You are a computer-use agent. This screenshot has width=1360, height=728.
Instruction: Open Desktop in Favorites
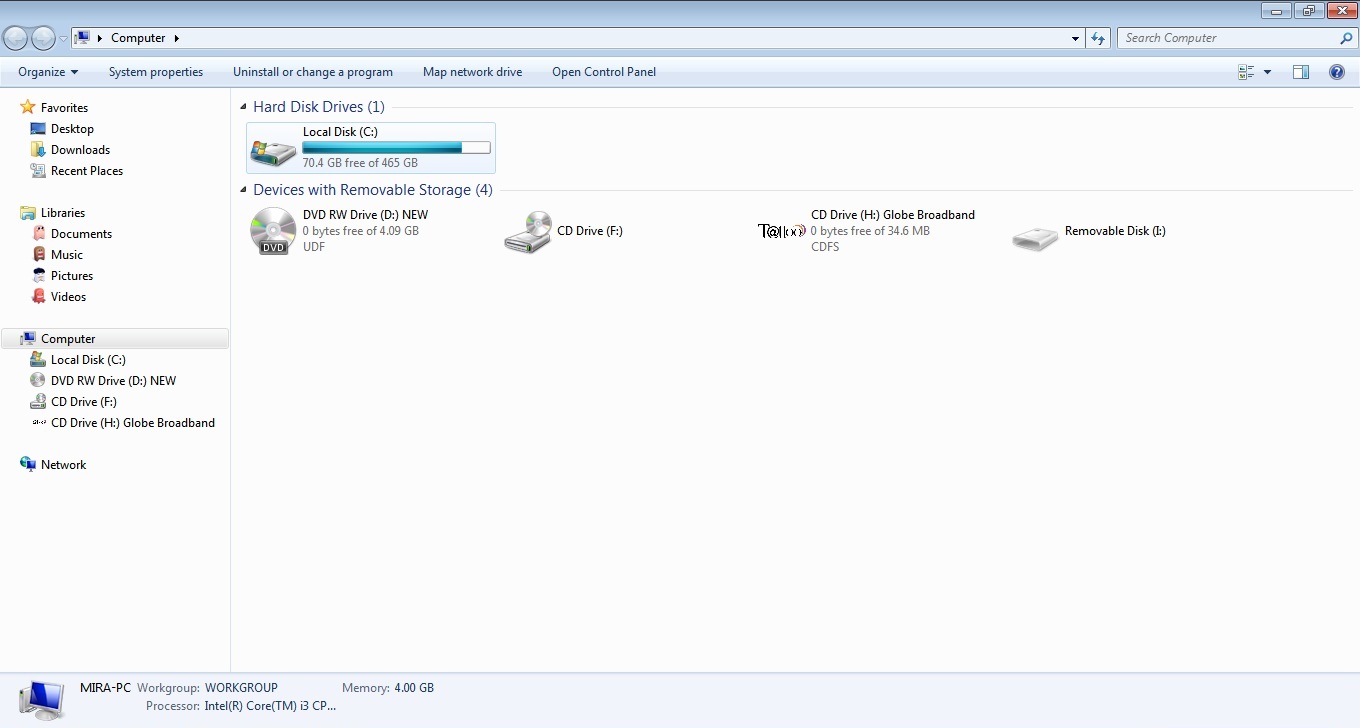pyautogui.click(x=72, y=129)
